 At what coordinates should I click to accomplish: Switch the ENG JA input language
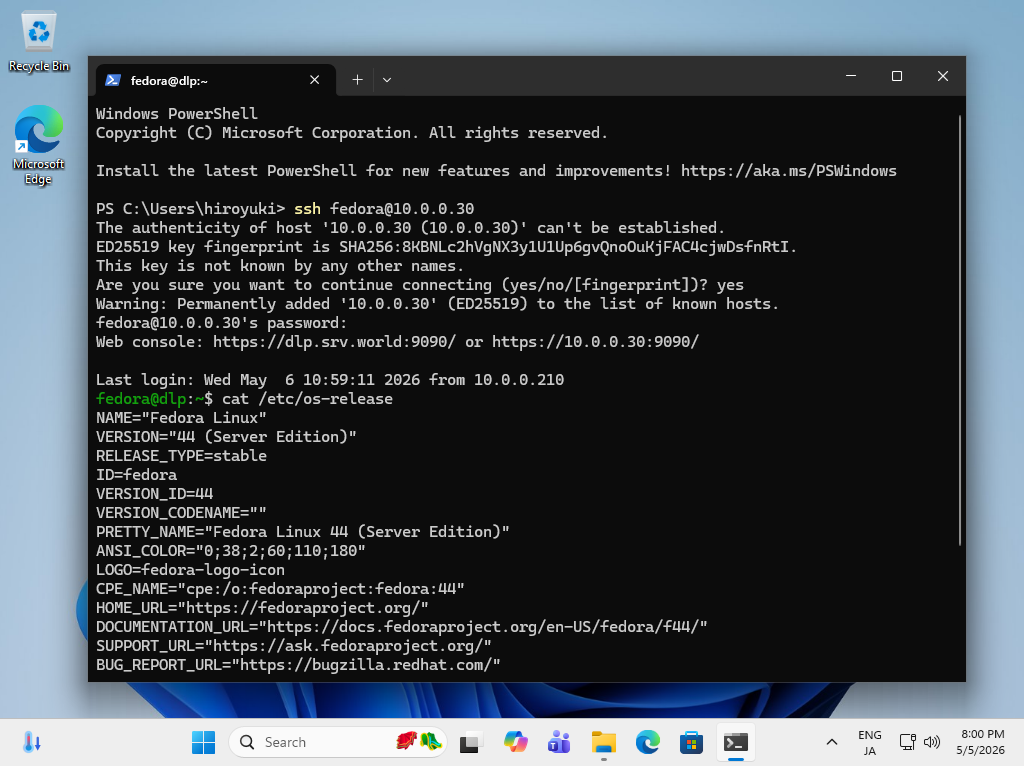[x=869, y=742]
